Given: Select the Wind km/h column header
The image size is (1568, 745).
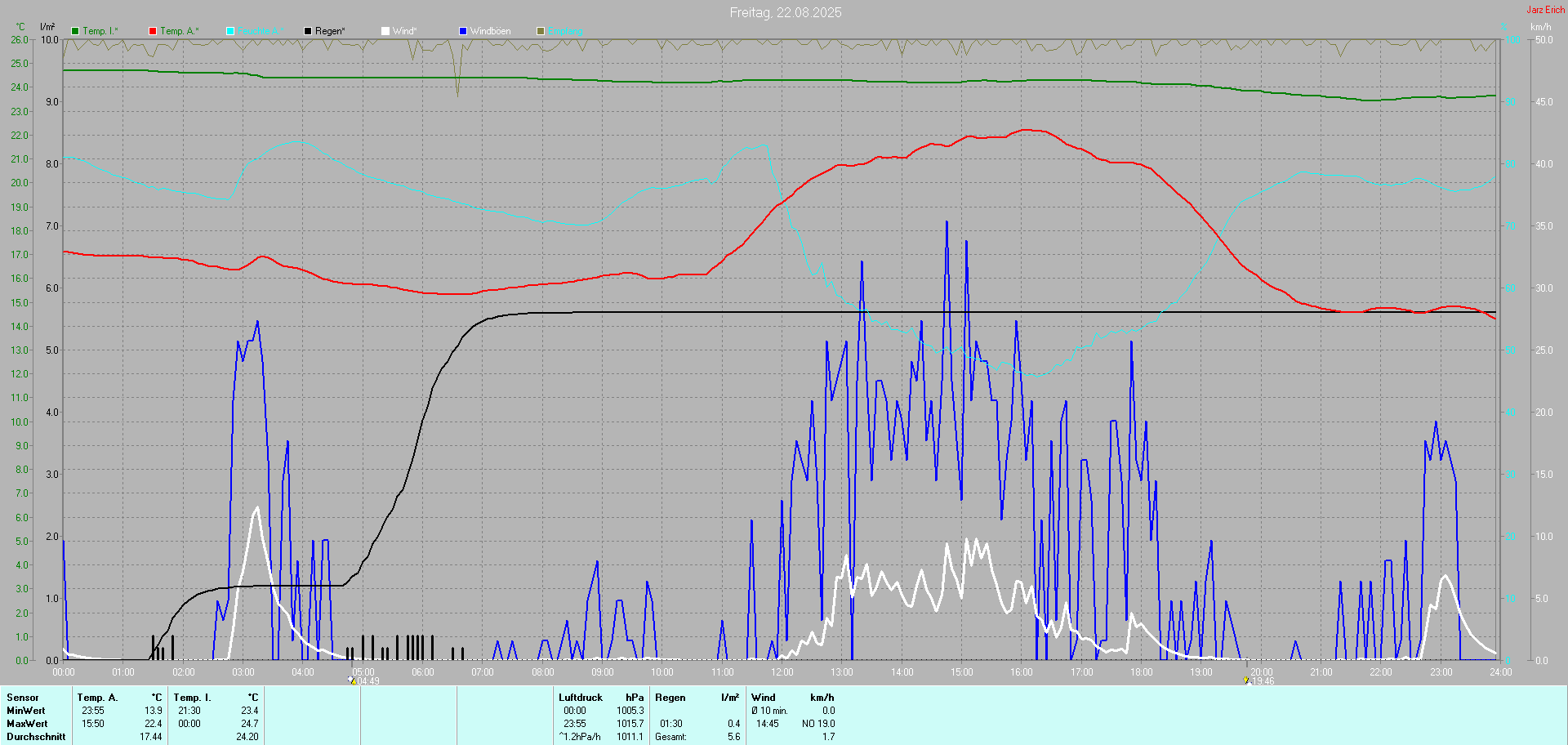Looking at the screenshot, I should 822,698.
